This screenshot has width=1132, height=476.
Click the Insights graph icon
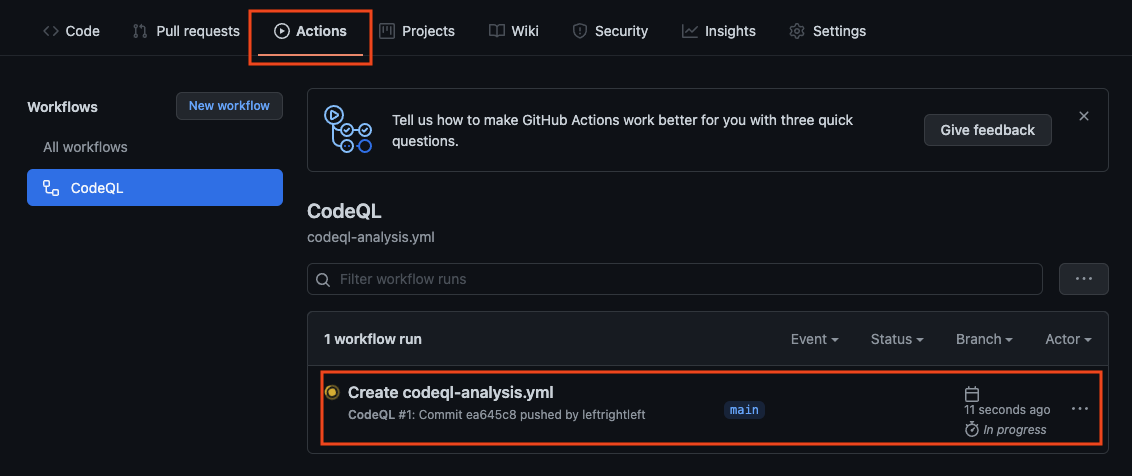[x=689, y=31]
